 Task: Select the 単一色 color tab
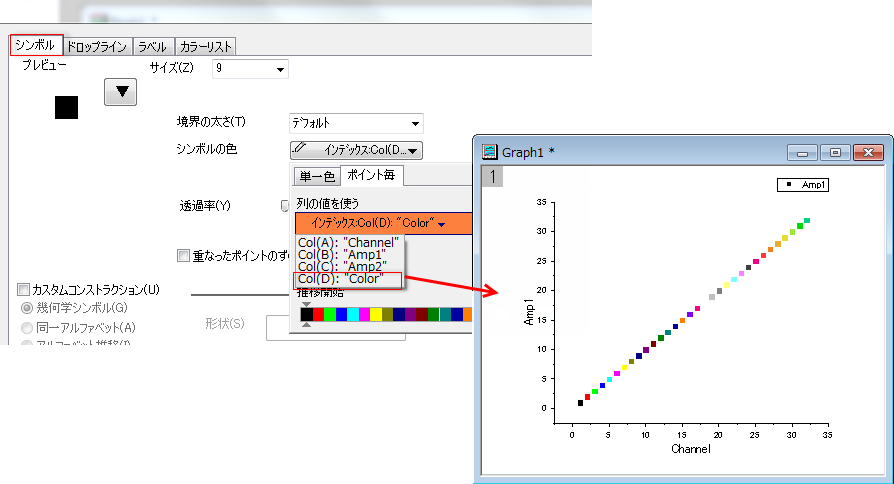pos(316,176)
